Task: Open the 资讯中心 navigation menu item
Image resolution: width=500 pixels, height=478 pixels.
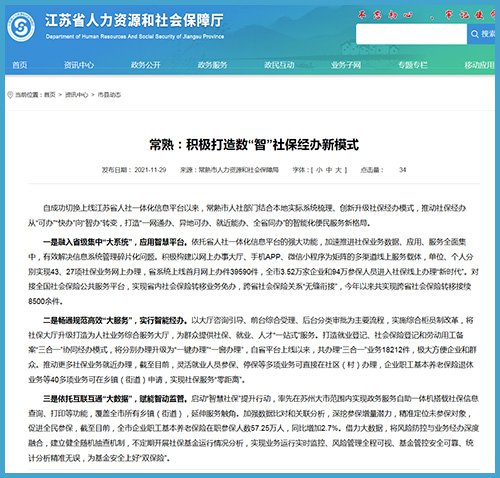Action: coord(79,65)
